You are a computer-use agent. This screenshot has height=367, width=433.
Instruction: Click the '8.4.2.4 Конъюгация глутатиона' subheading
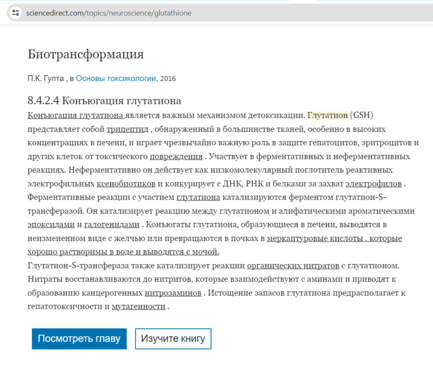tap(104, 100)
